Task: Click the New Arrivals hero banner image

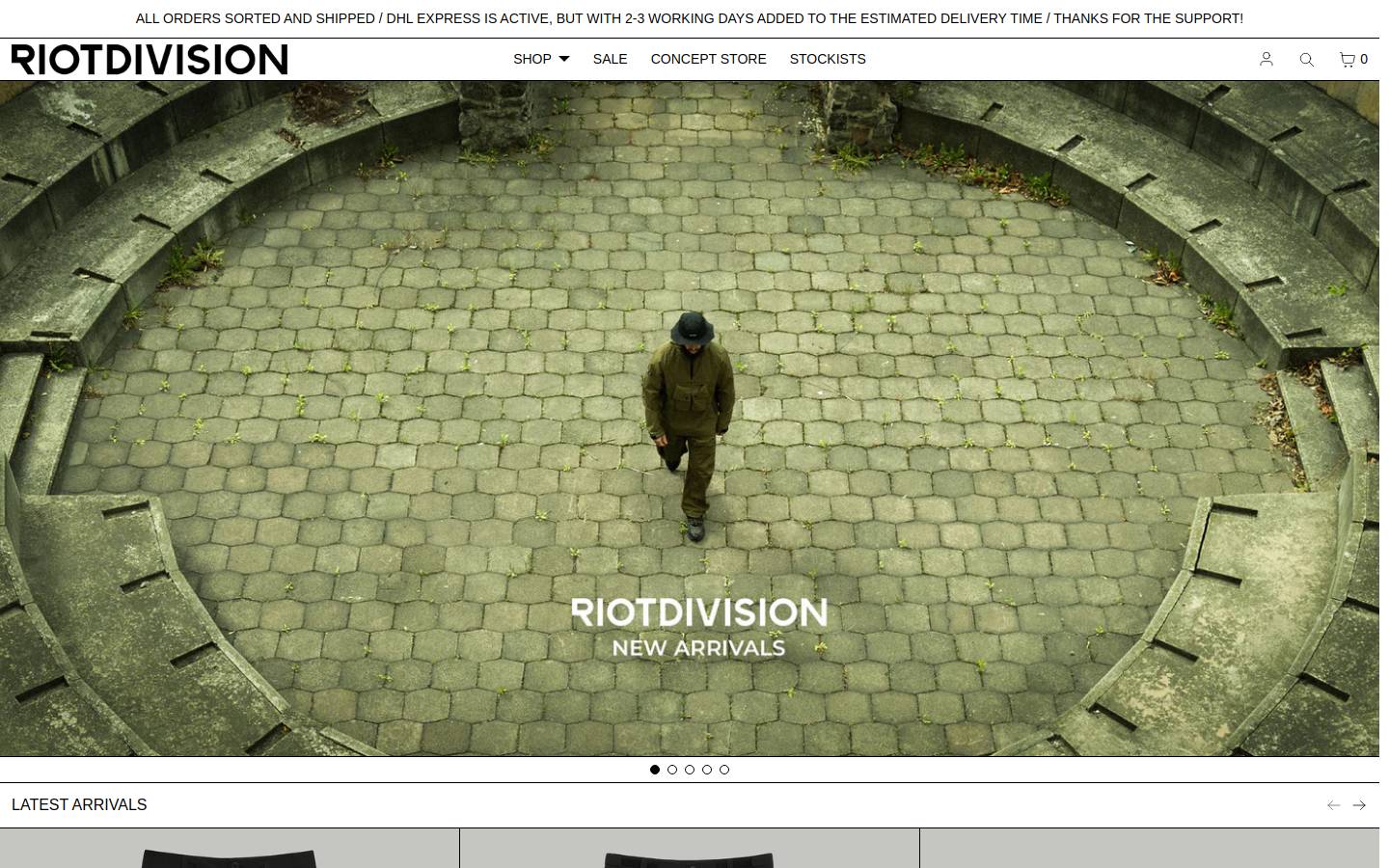Action: pos(690,419)
